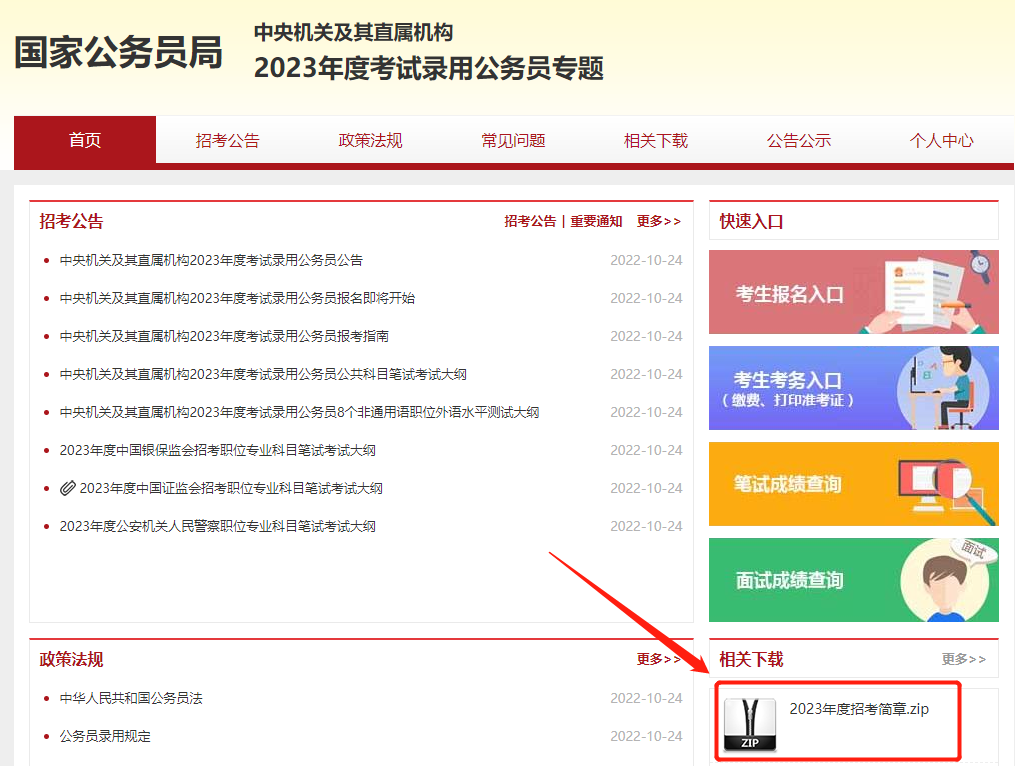Expand 更多>> in the 政策法规 section
The height and width of the screenshot is (766, 1015).
pos(659,660)
